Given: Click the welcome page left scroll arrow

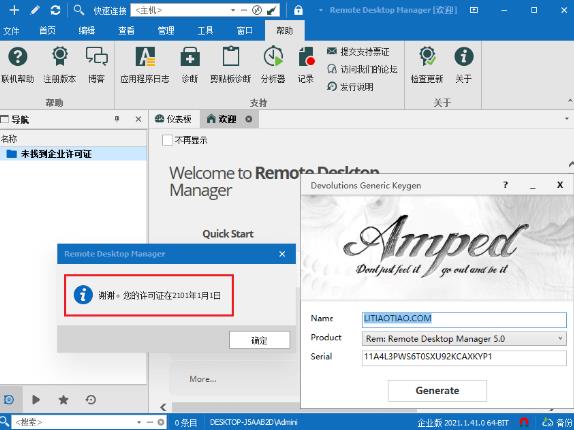Looking at the screenshot, I should click(x=163, y=407).
